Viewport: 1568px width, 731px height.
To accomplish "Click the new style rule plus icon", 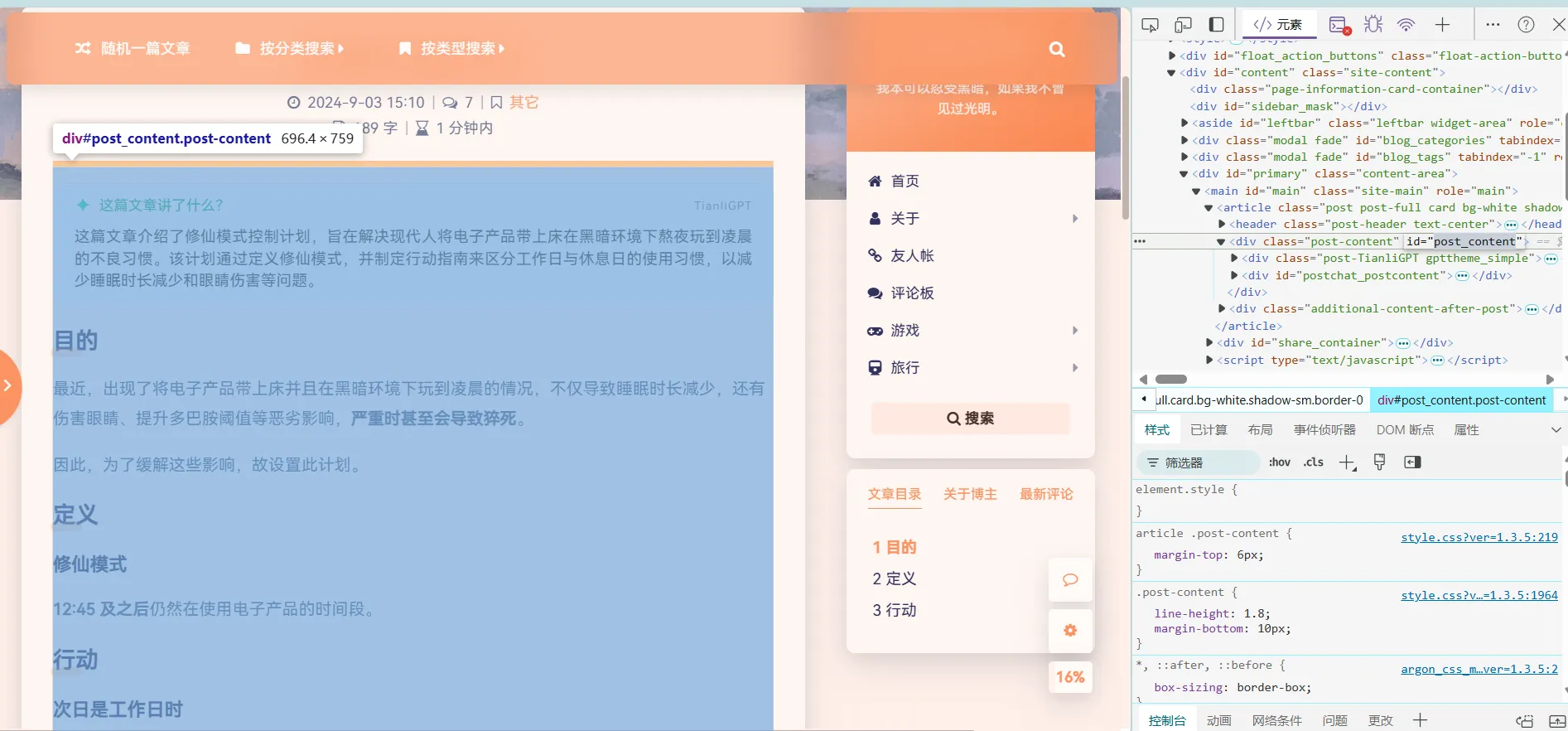I will pyautogui.click(x=1348, y=462).
